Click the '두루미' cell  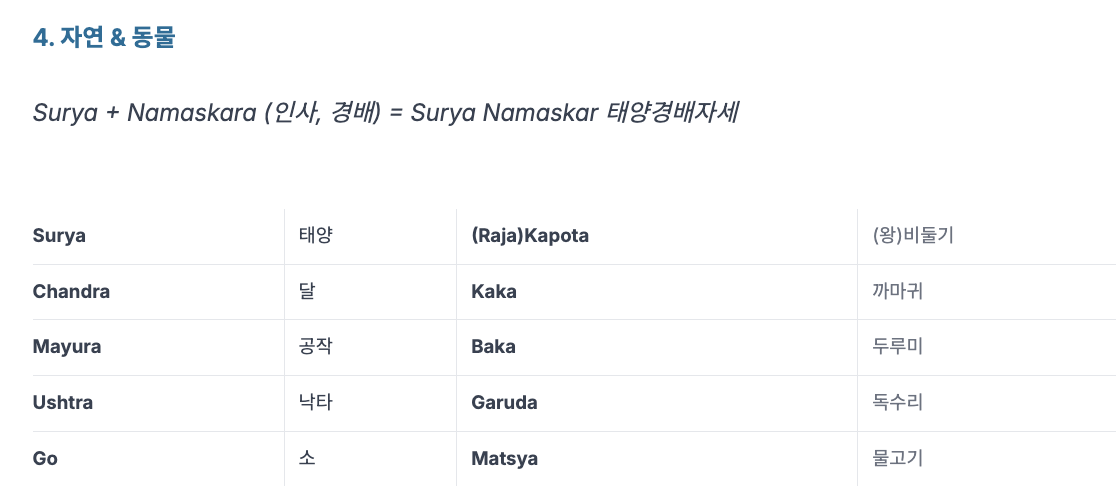(986, 347)
